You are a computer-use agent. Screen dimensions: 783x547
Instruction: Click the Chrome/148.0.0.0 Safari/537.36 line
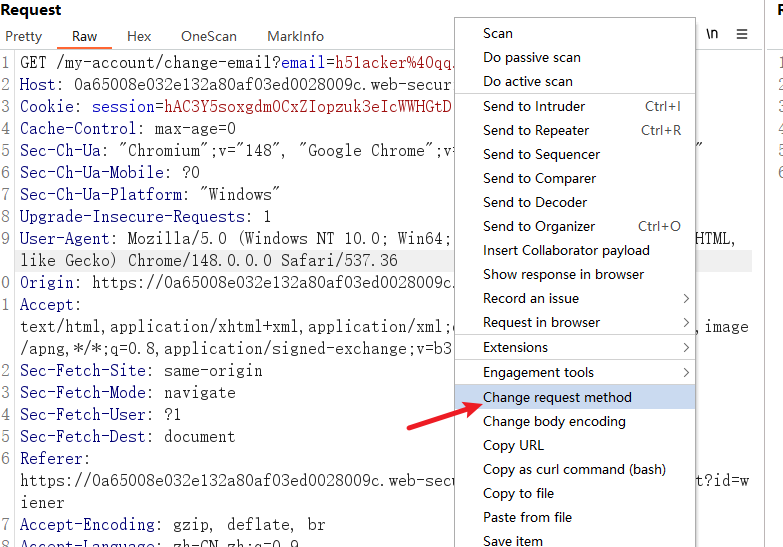click(209, 260)
